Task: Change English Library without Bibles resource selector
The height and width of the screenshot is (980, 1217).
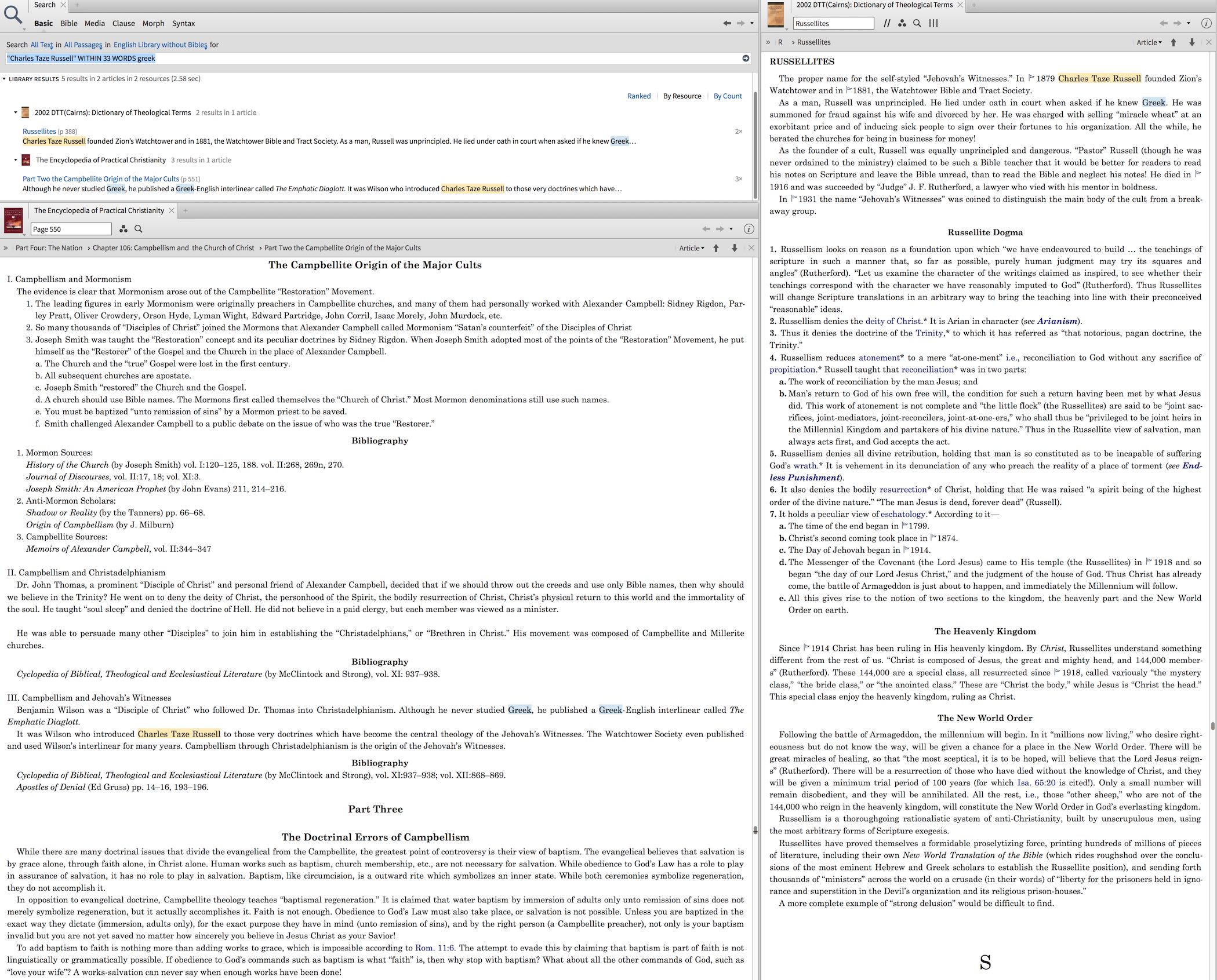Action: coord(160,45)
